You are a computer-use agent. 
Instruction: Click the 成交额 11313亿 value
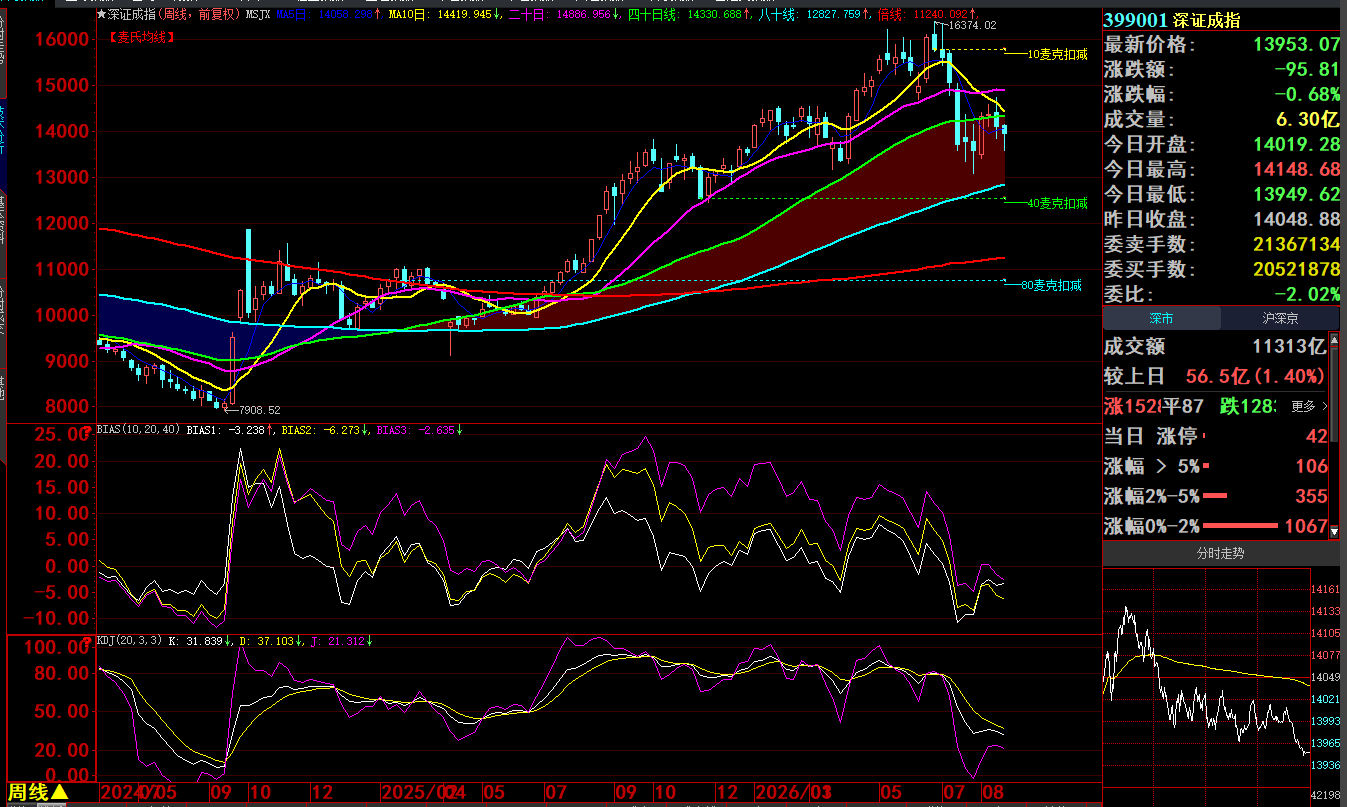tap(1289, 346)
